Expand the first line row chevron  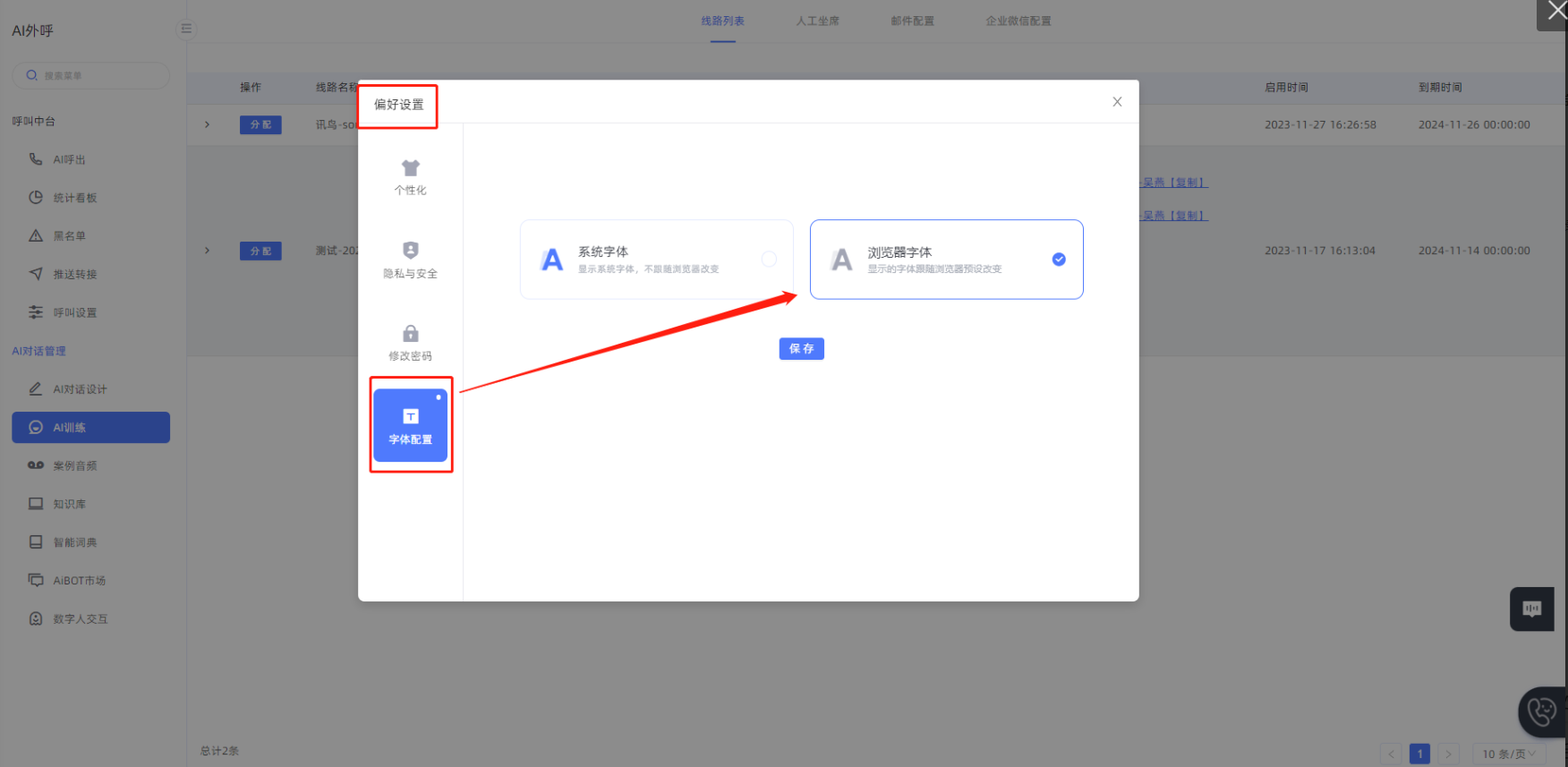208,124
